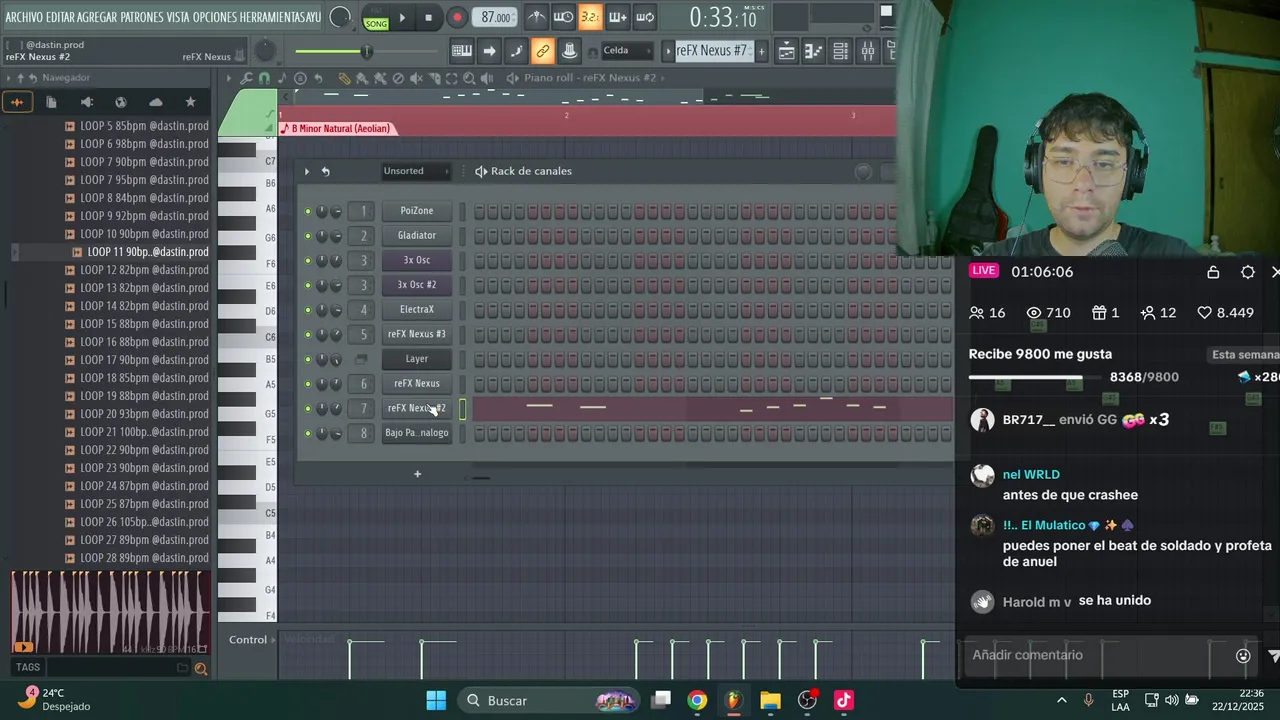Screen dimensions: 1280x720
Task: Mute the PoiZone channel green LED
Action: click(308, 211)
